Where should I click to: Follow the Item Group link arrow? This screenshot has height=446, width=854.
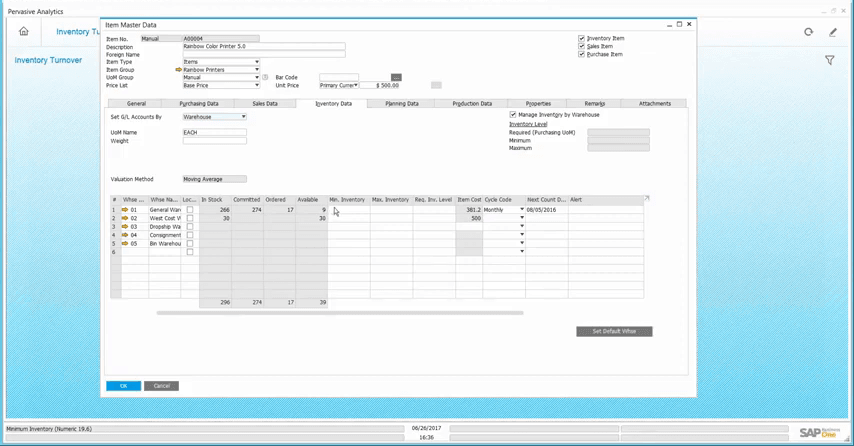[178, 70]
